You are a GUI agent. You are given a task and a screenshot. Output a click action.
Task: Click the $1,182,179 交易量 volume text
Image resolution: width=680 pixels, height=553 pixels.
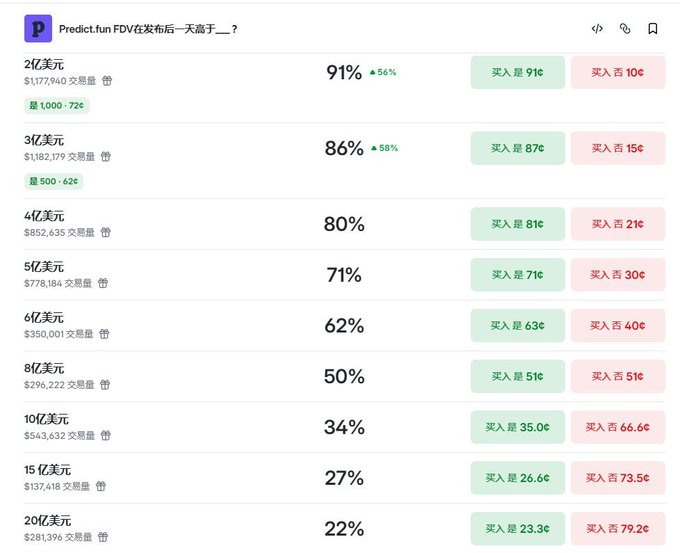point(59,157)
